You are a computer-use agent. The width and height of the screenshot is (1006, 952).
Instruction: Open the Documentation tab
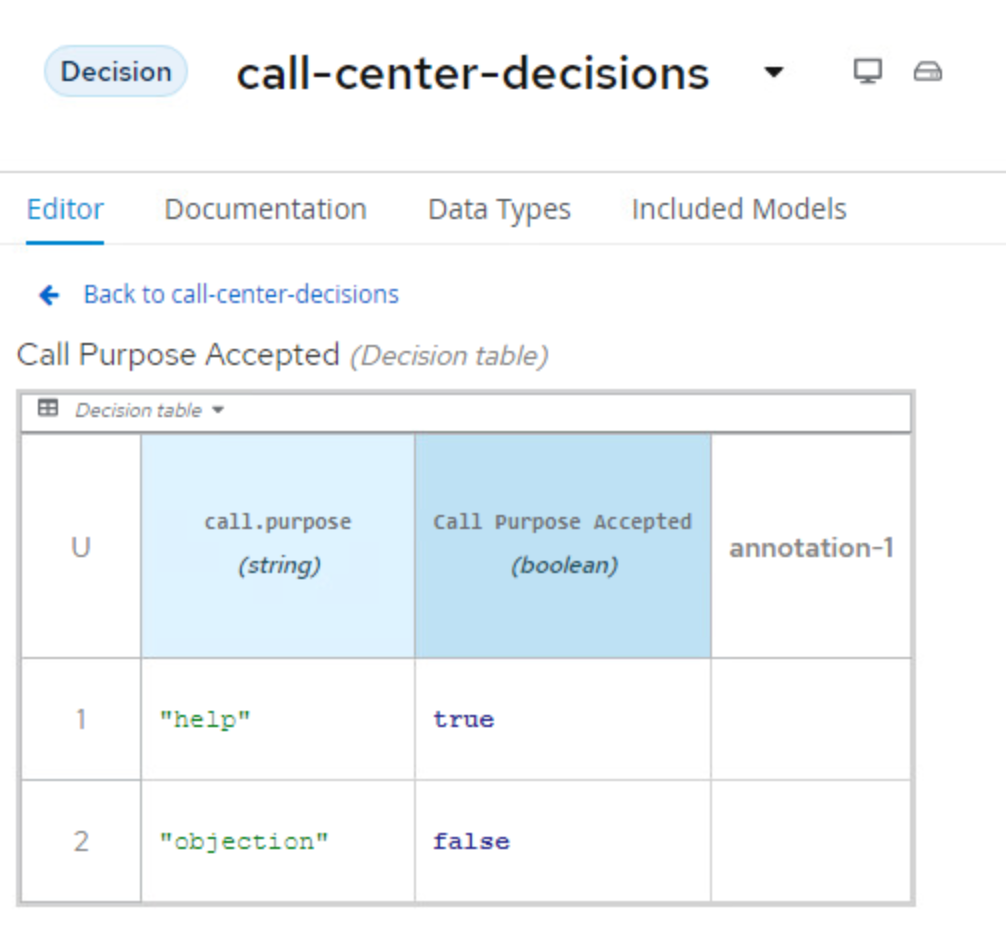click(266, 209)
